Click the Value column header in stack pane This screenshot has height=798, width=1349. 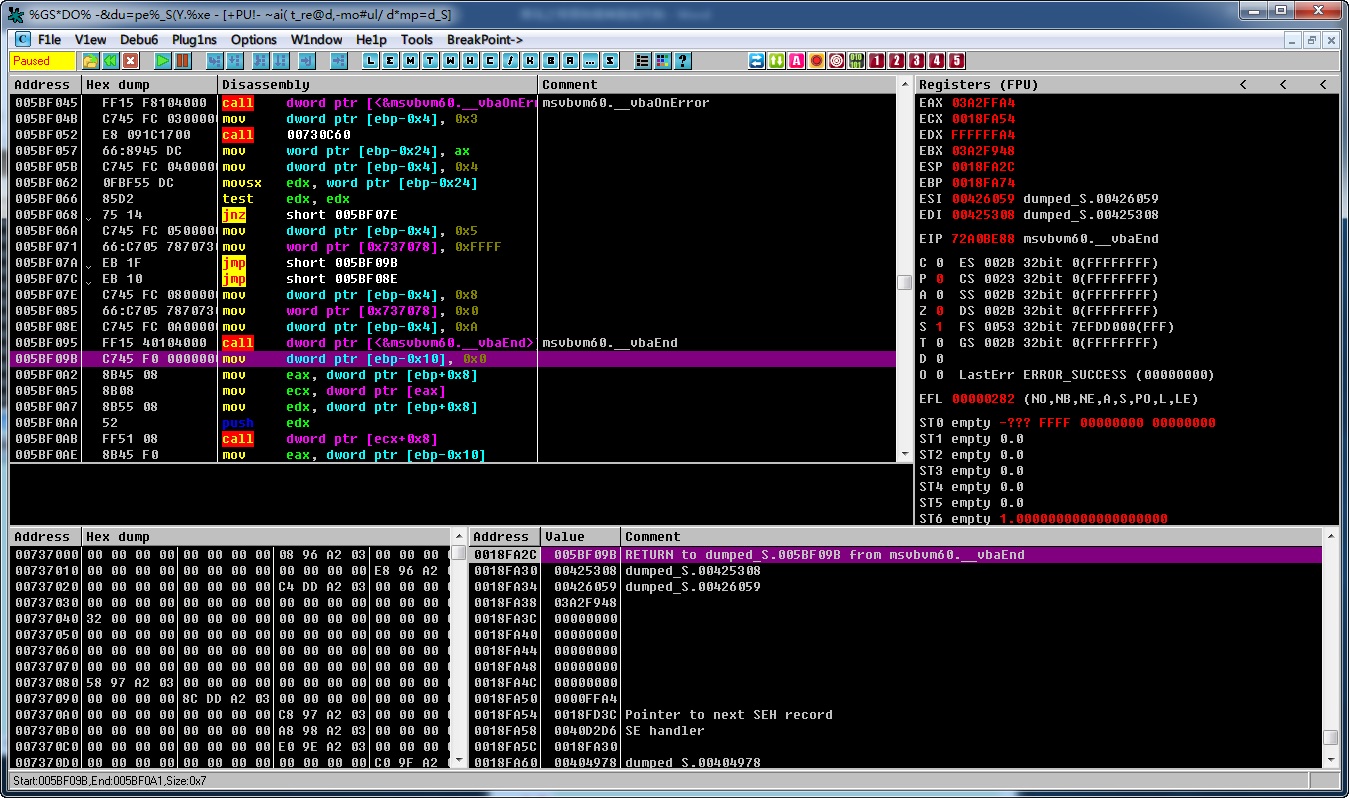(580, 537)
